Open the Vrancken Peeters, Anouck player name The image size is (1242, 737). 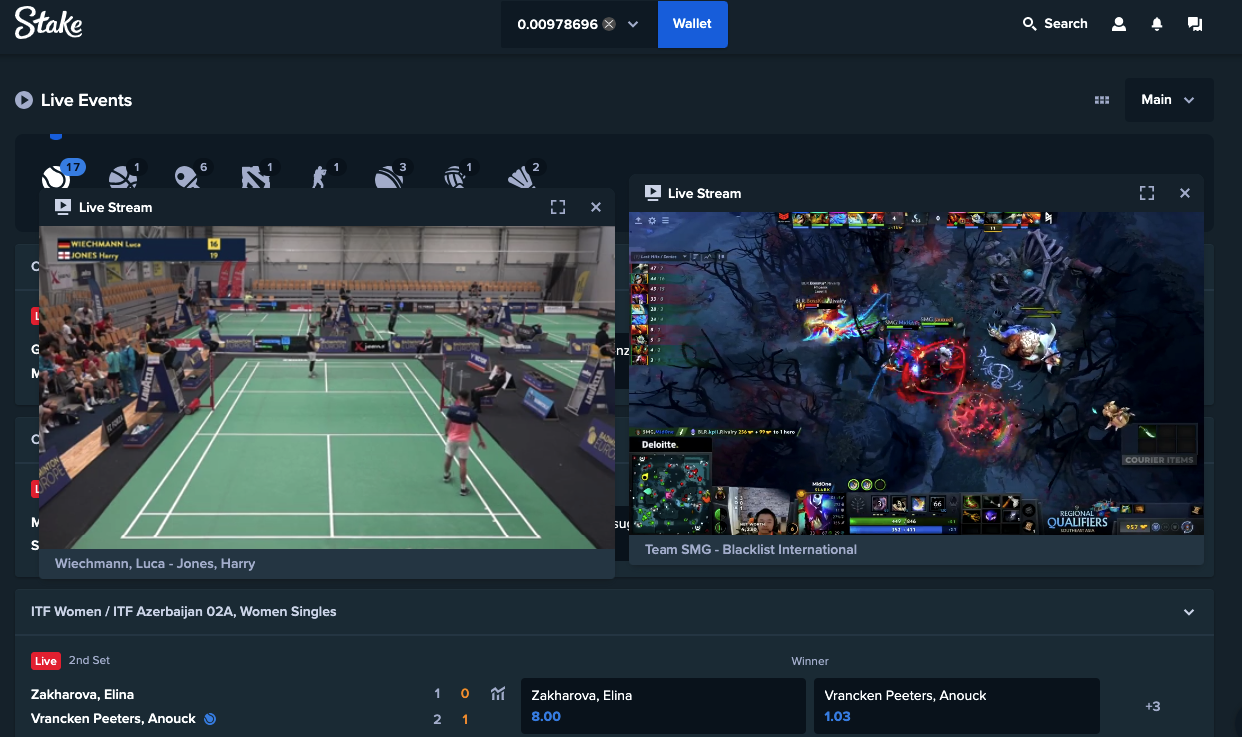(x=113, y=719)
